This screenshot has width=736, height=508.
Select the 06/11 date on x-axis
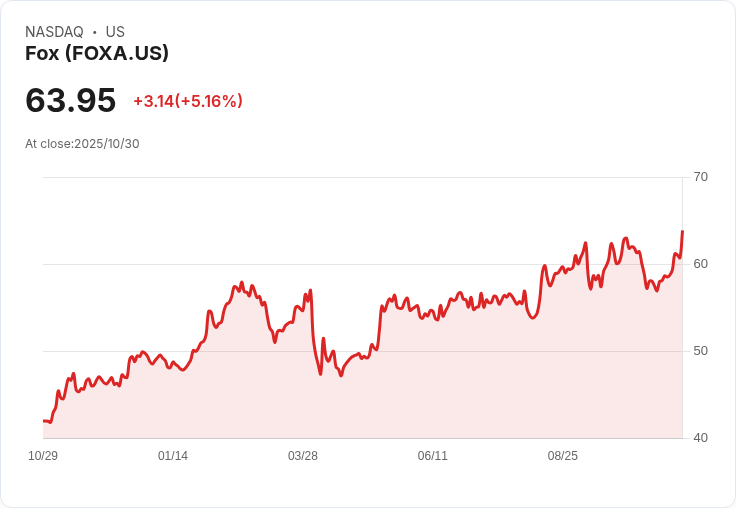[x=433, y=456]
